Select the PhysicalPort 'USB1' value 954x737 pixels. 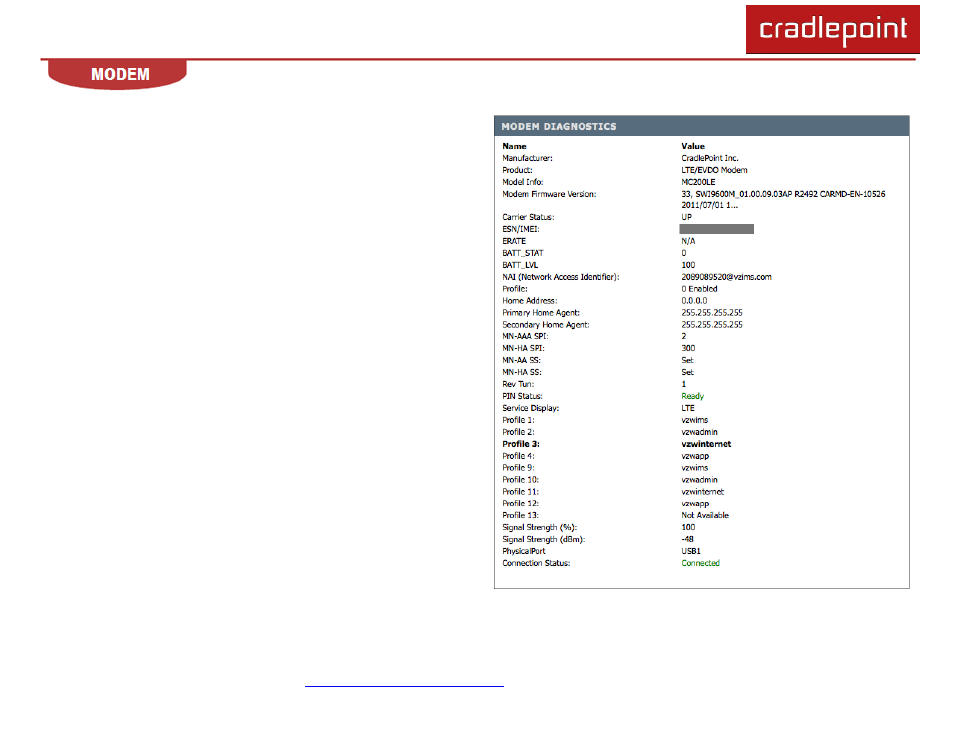(x=691, y=551)
